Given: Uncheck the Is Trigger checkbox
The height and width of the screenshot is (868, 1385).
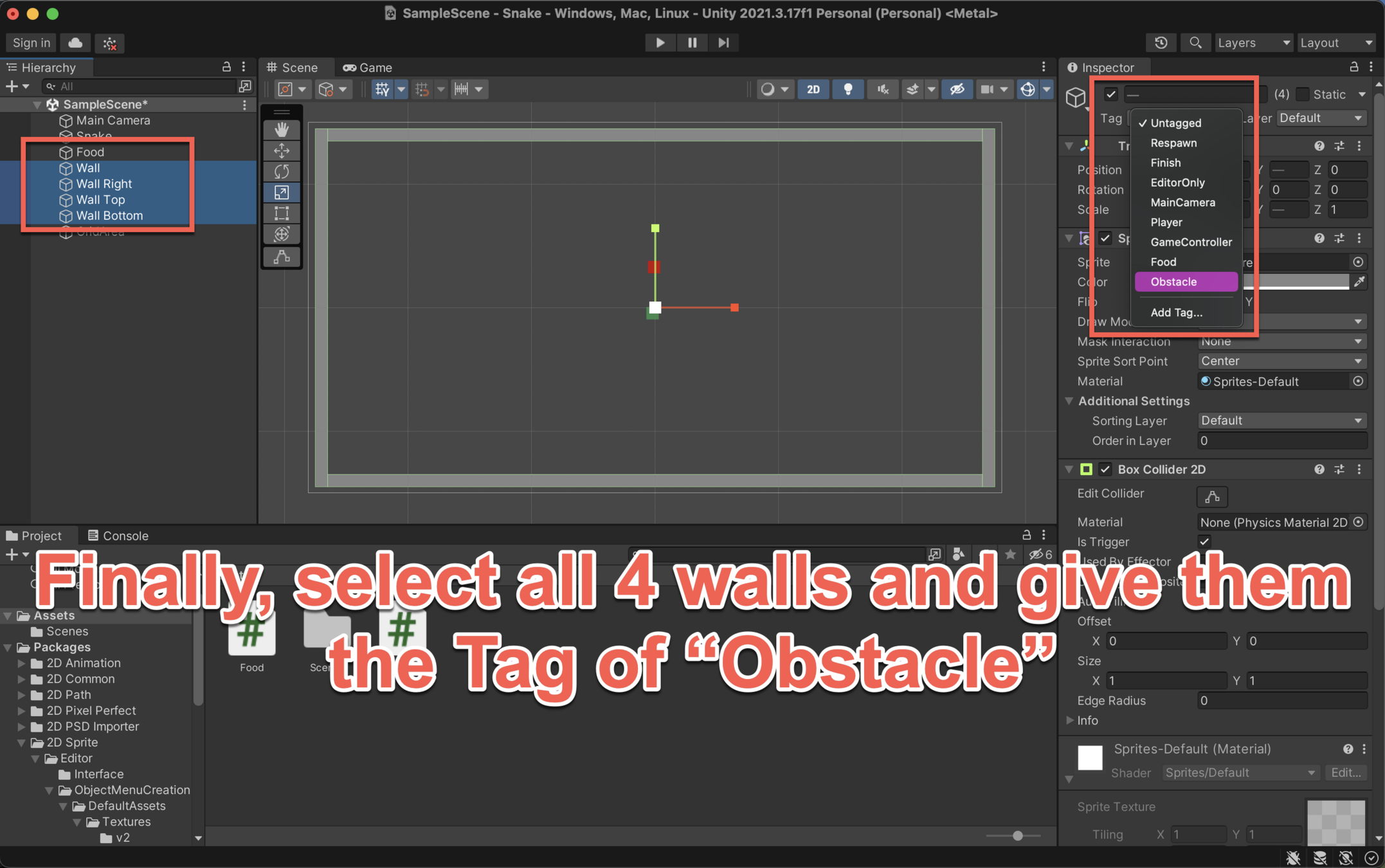Looking at the screenshot, I should coord(1204,541).
